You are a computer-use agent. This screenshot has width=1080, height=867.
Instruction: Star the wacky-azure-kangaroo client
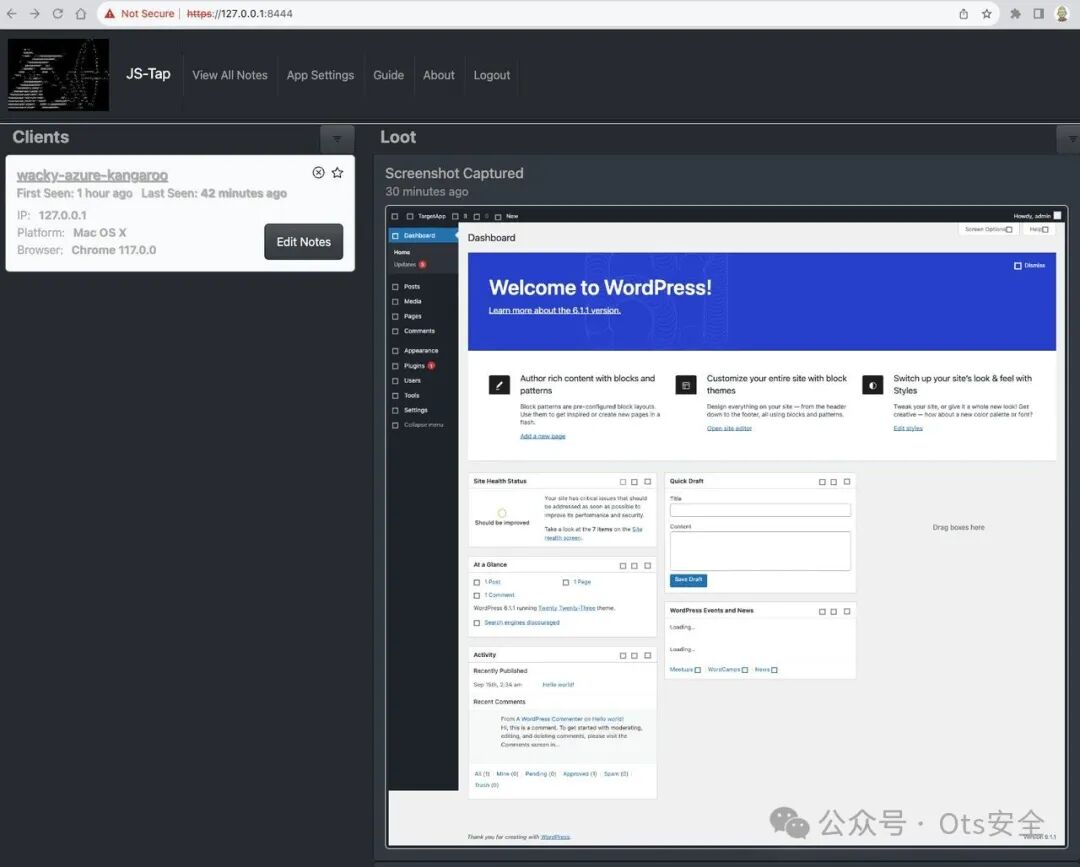[338, 173]
